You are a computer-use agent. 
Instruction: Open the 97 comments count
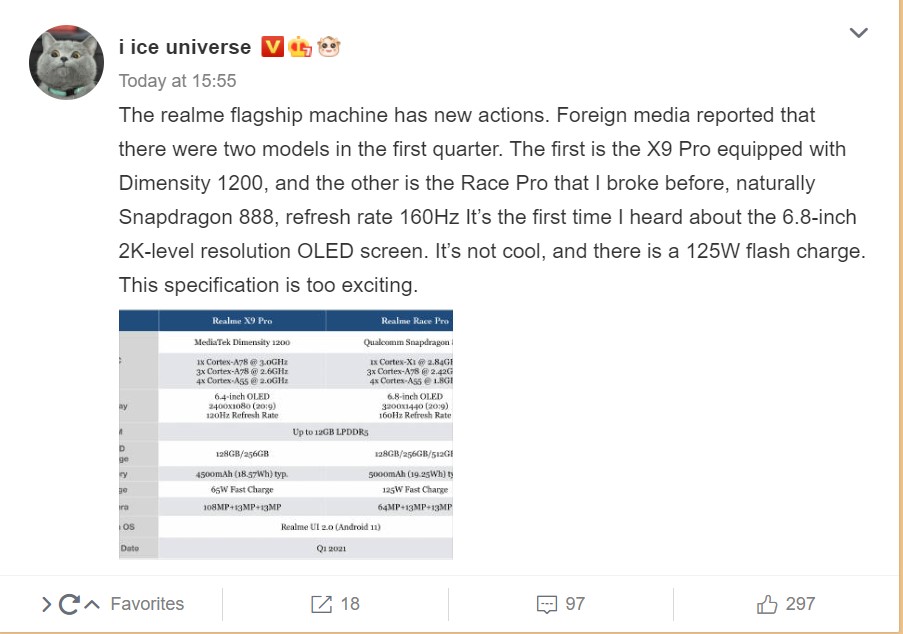point(575,603)
